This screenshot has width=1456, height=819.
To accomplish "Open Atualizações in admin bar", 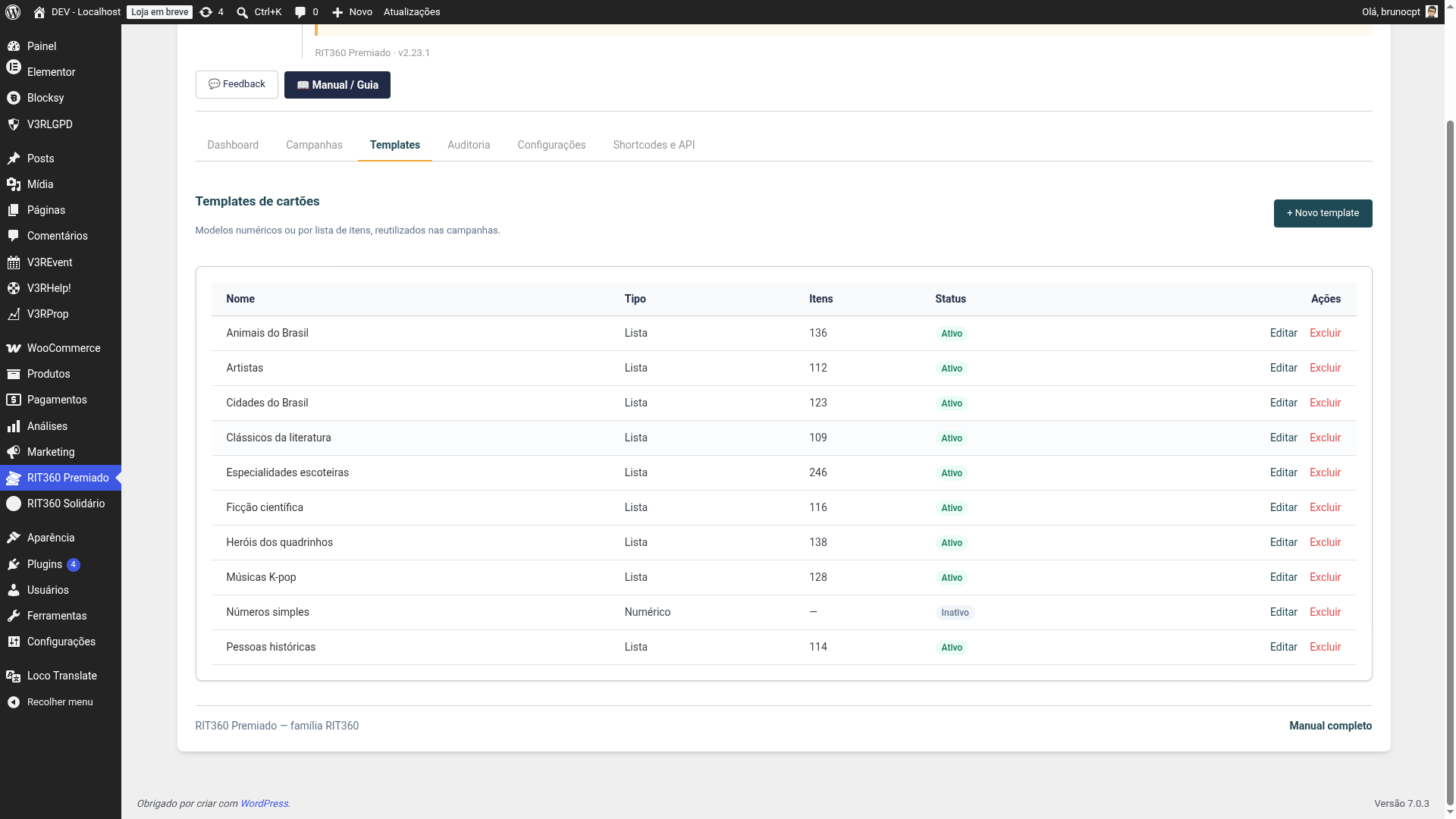I will [x=412, y=12].
